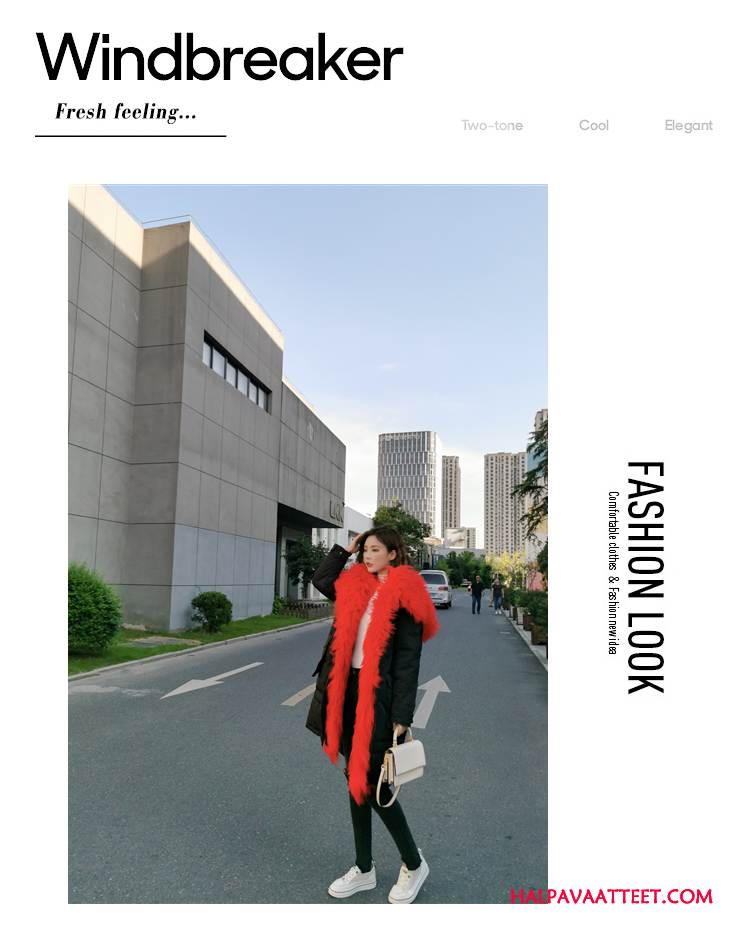
Task: Click the vertical "FASHION LOOK" title
Action: pos(646,577)
